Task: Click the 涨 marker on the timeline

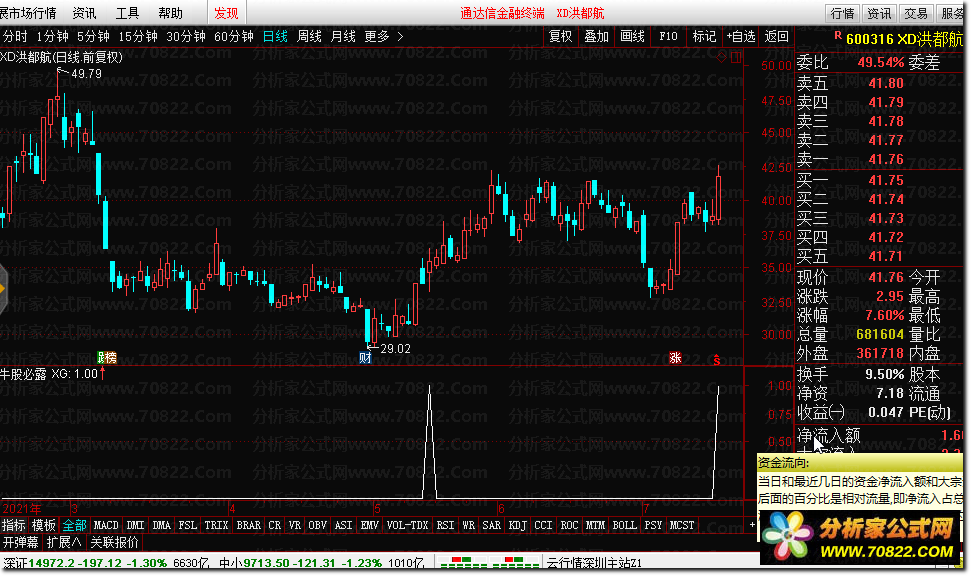Action: tap(675, 358)
